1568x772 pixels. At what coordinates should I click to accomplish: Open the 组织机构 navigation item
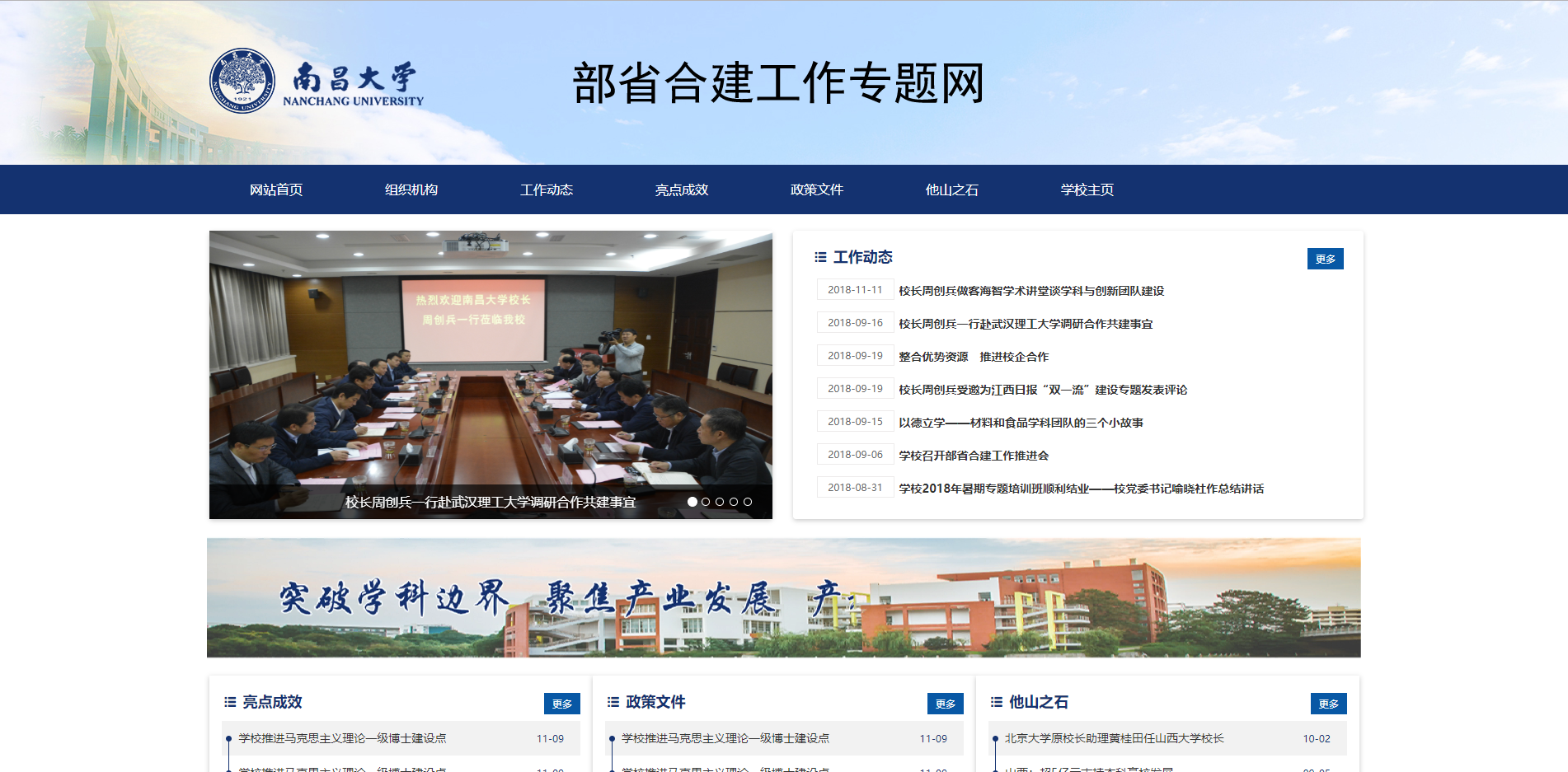[411, 189]
